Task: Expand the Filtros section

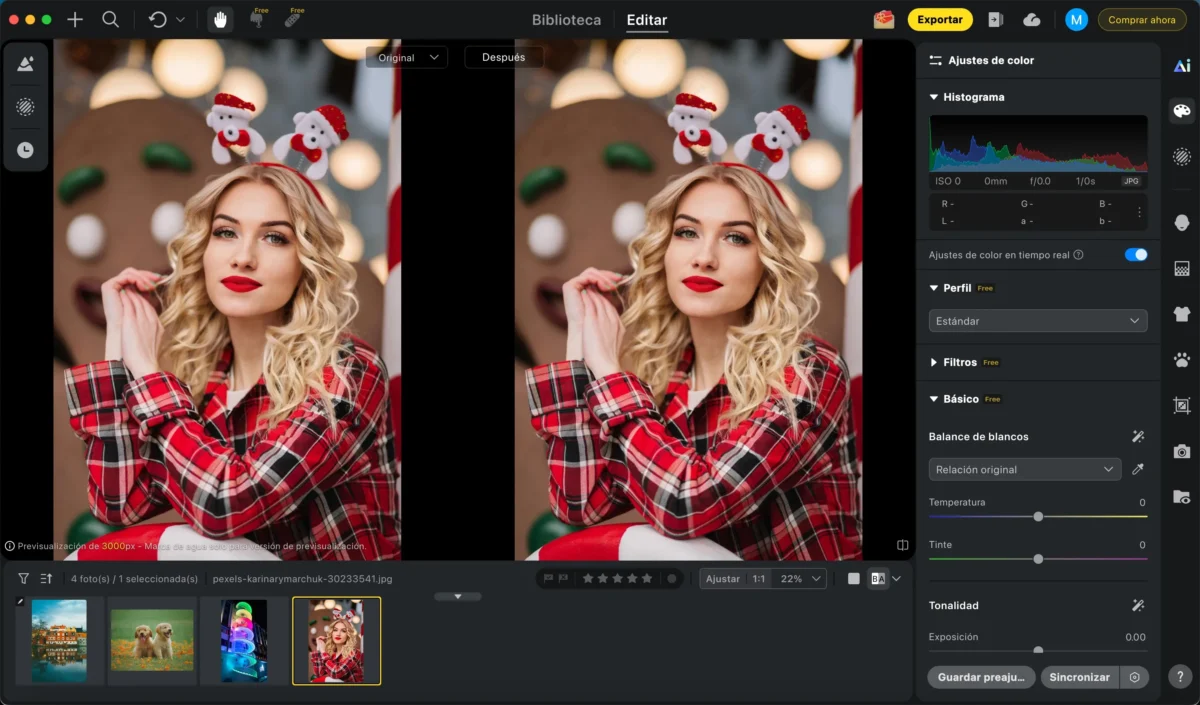Action: (x=960, y=362)
